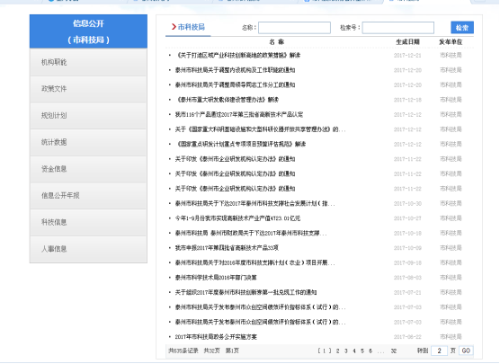This screenshot has height=364, width=500.
Task: Go to page 2 in pagination
Action: (x=338, y=351)
